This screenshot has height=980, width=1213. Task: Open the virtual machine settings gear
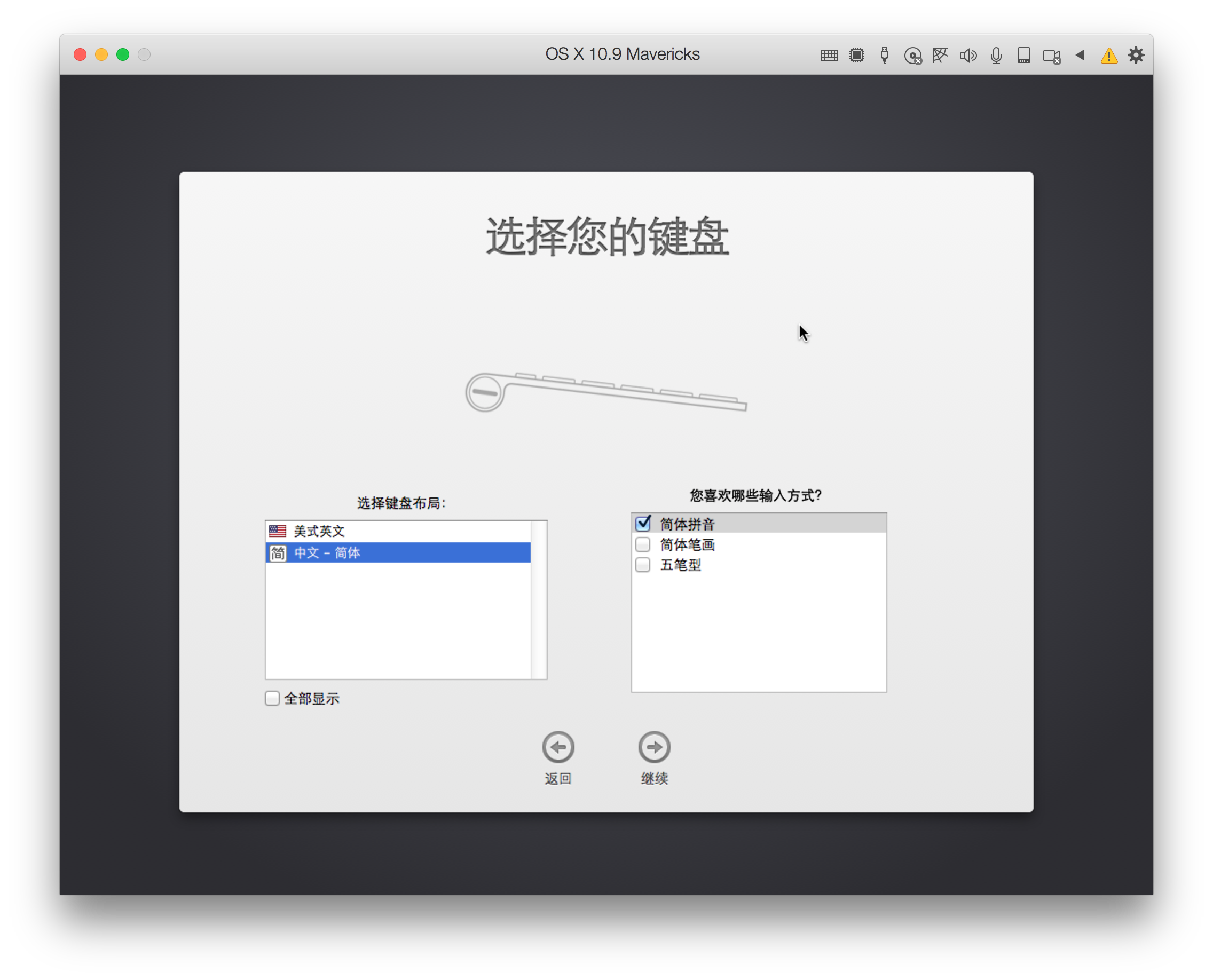pos(1136,55)
